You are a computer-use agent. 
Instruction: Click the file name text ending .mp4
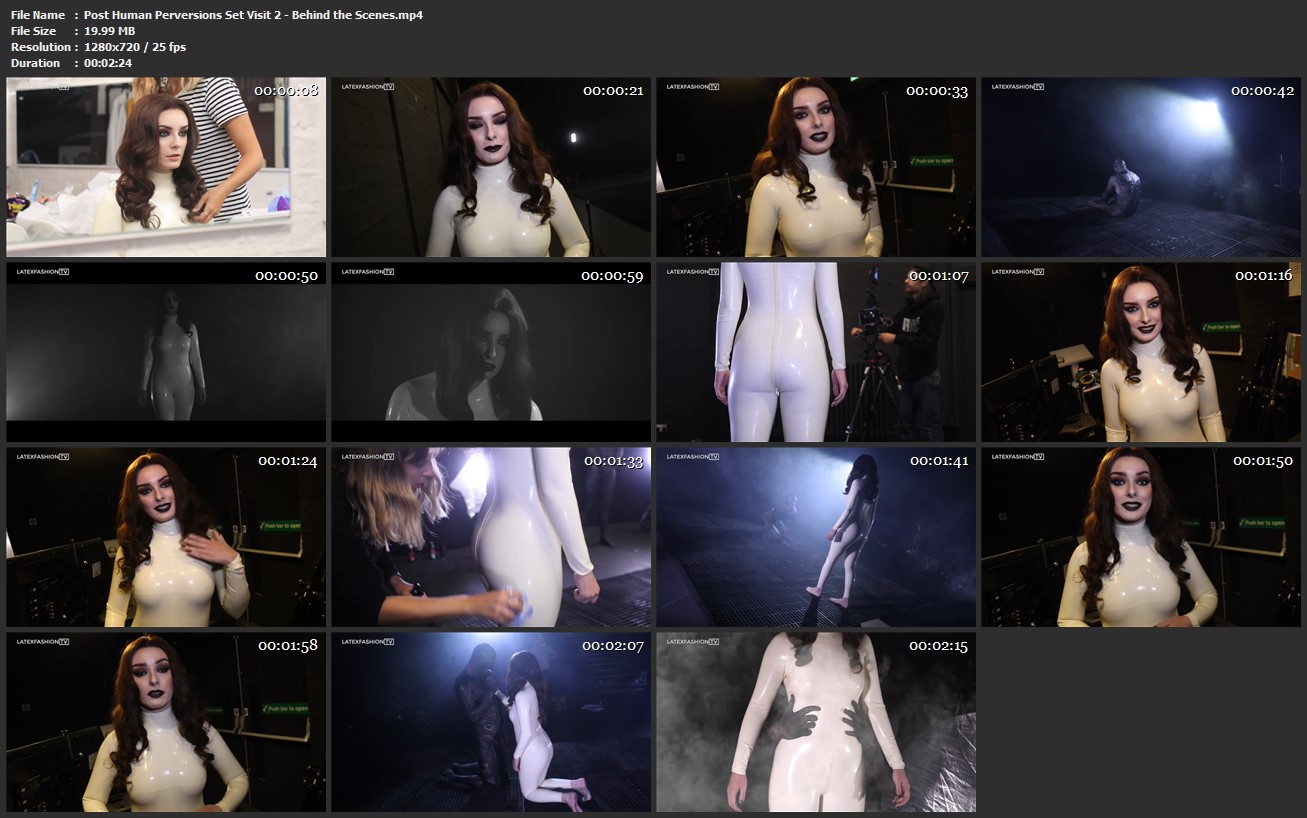coord(253,15)
